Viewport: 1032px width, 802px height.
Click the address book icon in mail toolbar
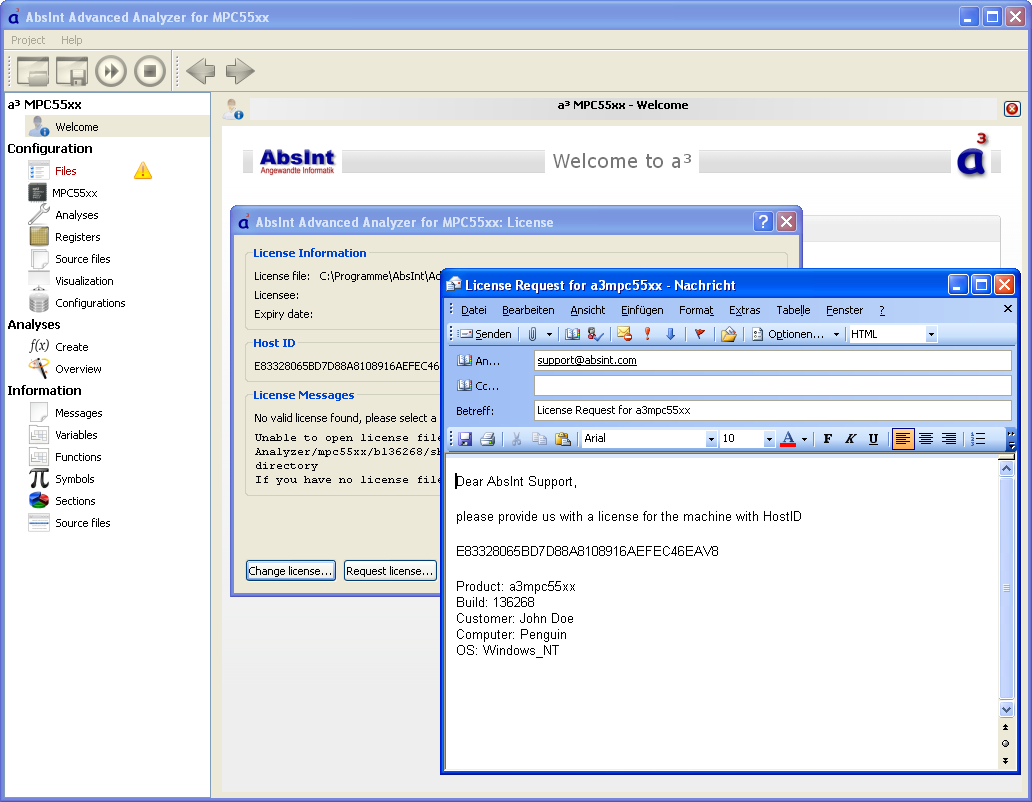(573, 334)
